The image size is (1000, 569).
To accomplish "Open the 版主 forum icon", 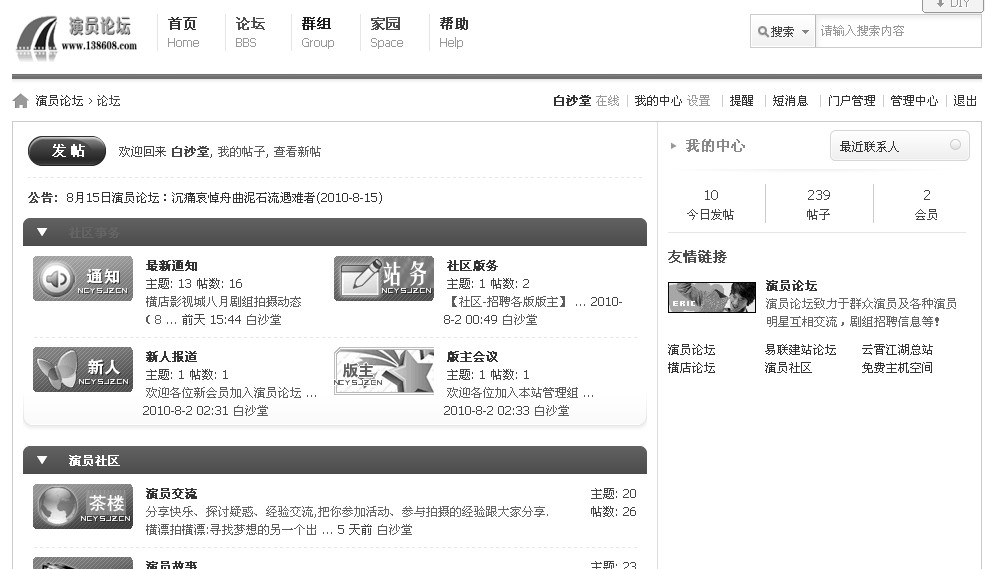I will [x=384, y=371].
